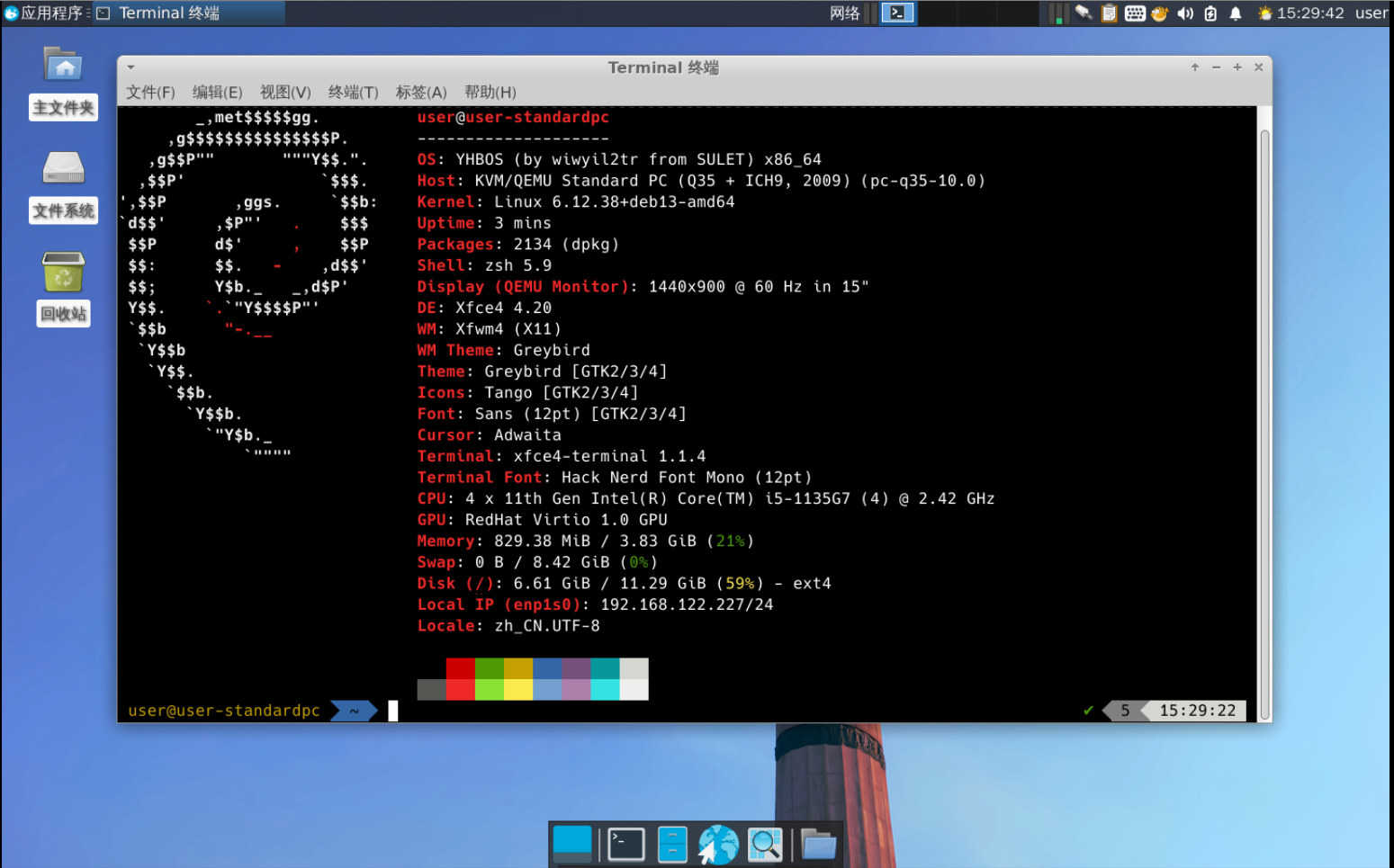Viewport: 1394px width, 868px height.
Task: Click the battery power manager icon
Action: tap(1210, 13)
